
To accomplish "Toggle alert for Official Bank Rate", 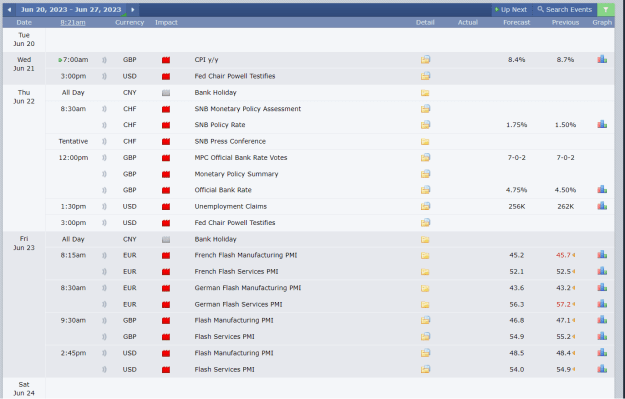I will [104, 190].
